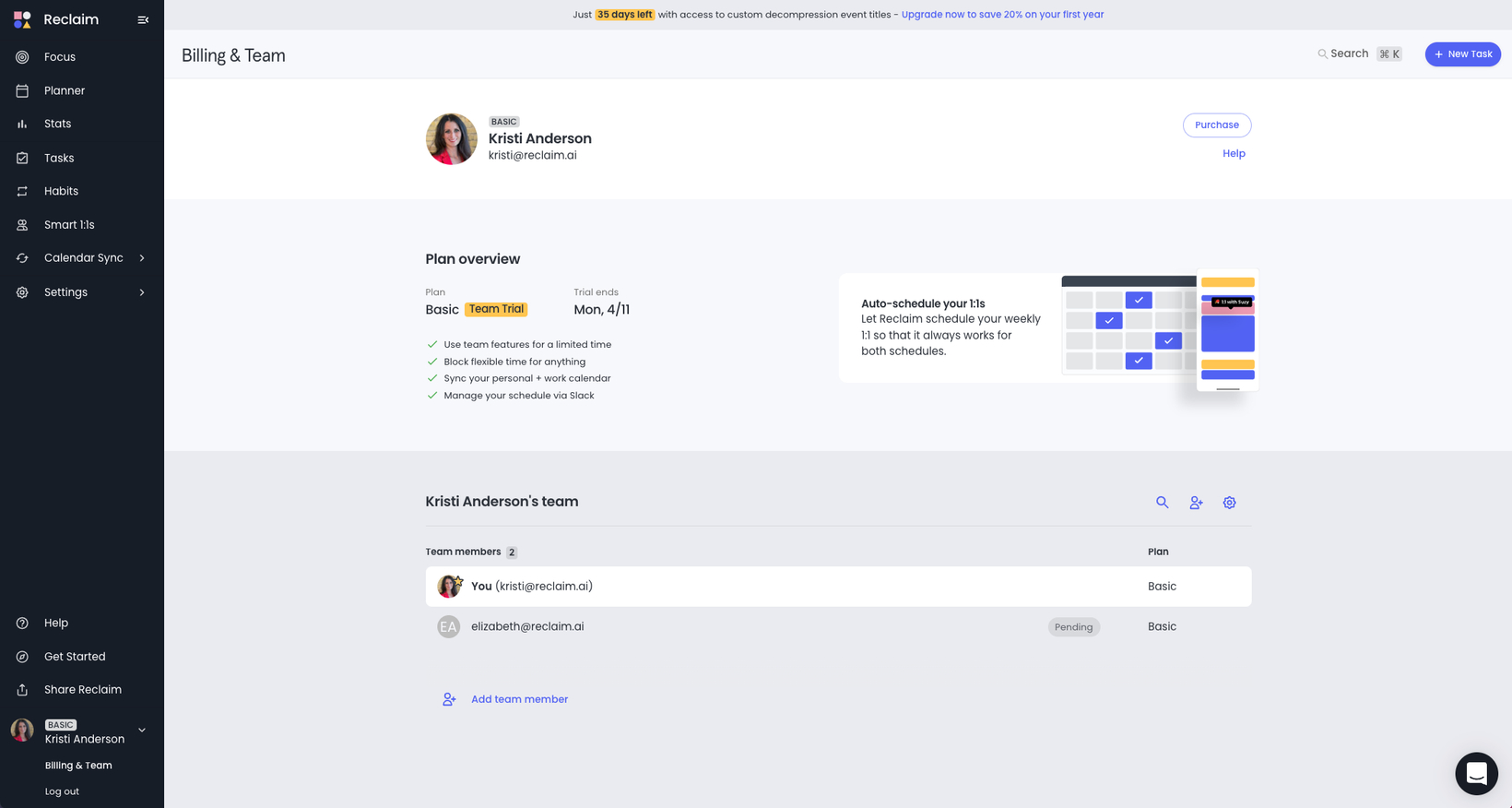Expand the Settings submenu chevron
Image resolution: width=1512 pixels, height=808 pixels.
coord(142,292)
